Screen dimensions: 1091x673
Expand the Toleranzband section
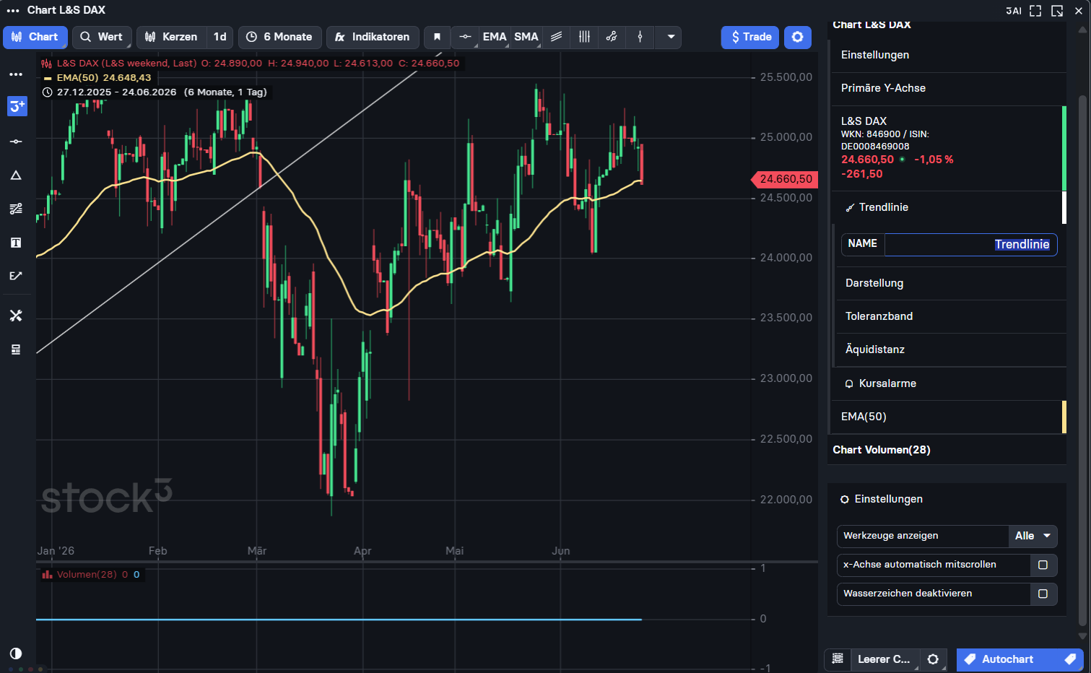950,317
